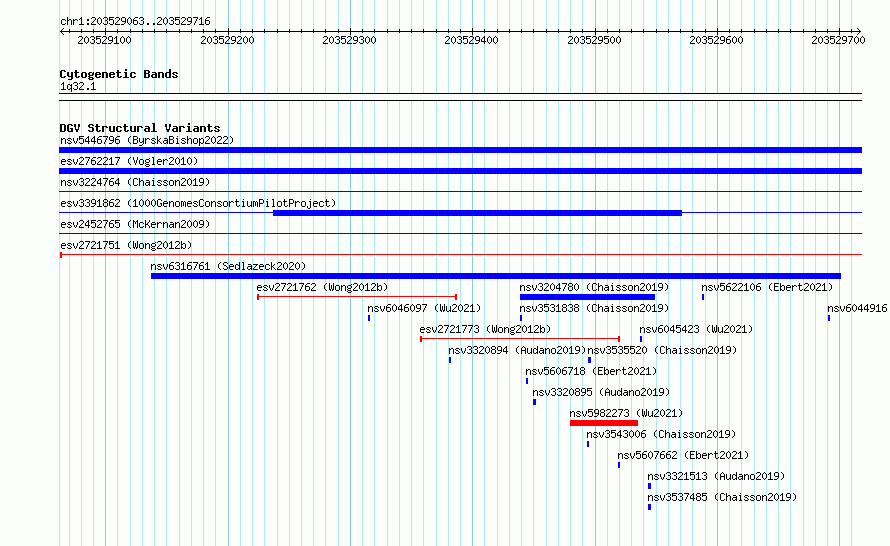Viewport: 890px width, 546px height.
Task: Open variant nsv3537485 (Chaisson2019) label
Action: tap(723, 497)
